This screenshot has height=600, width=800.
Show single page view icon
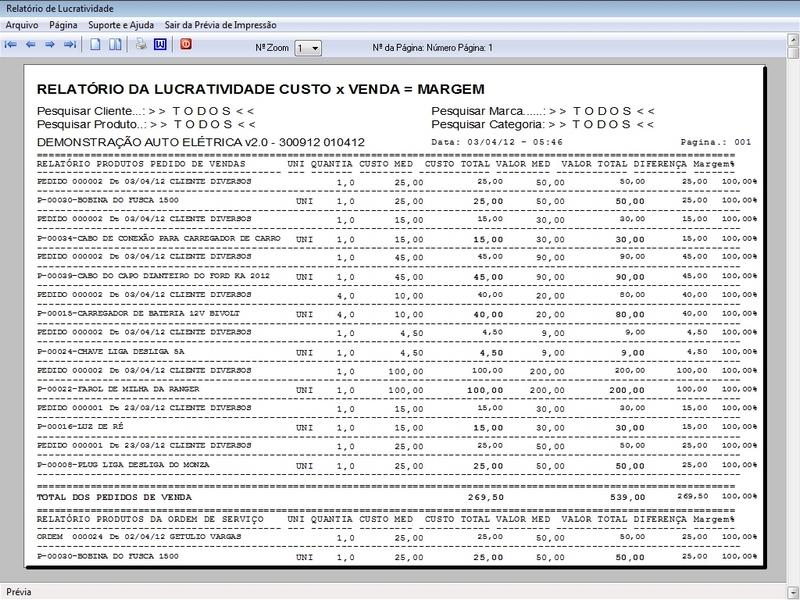95,44
